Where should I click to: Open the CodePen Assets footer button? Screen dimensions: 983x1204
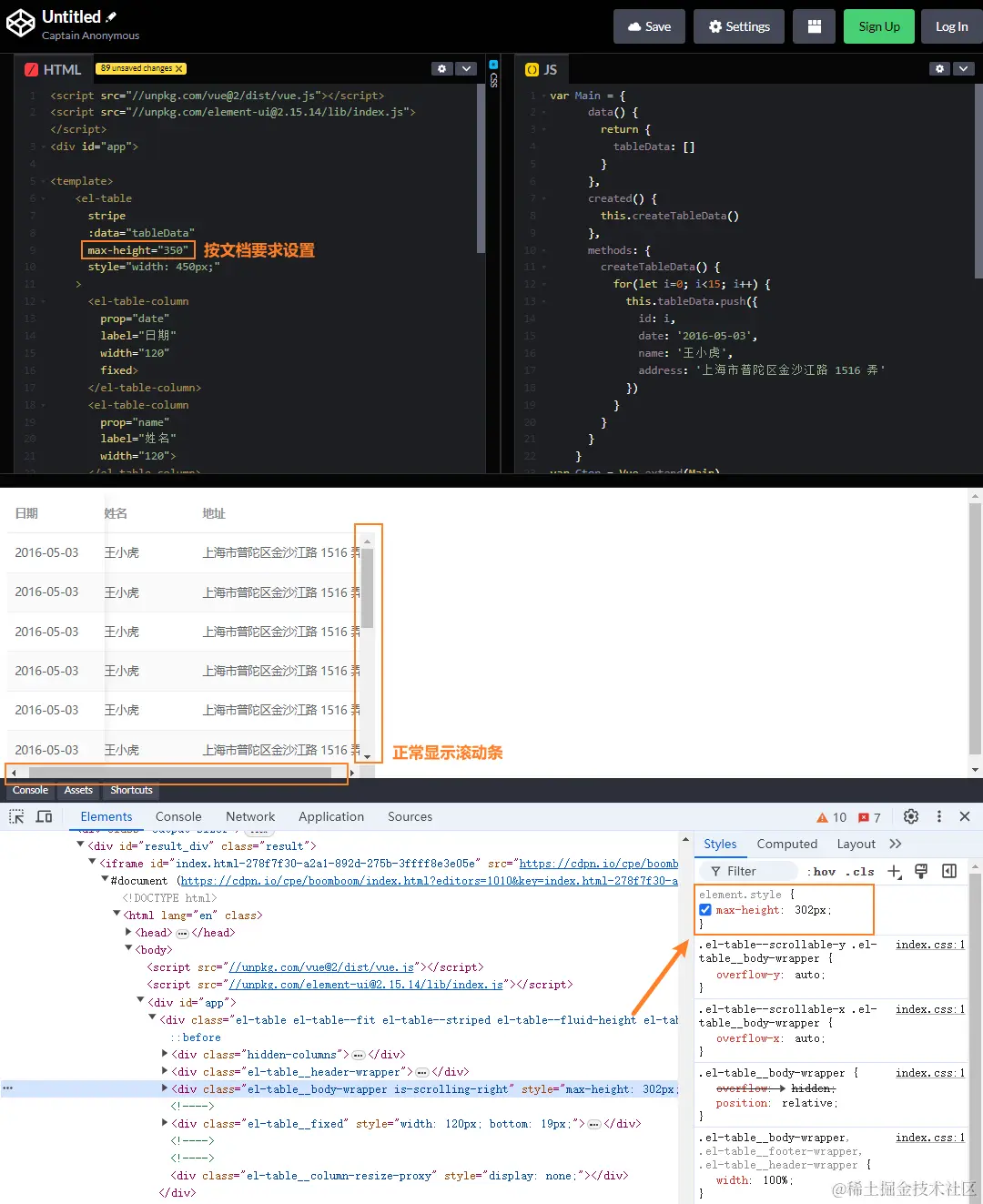tap(78, 790)
